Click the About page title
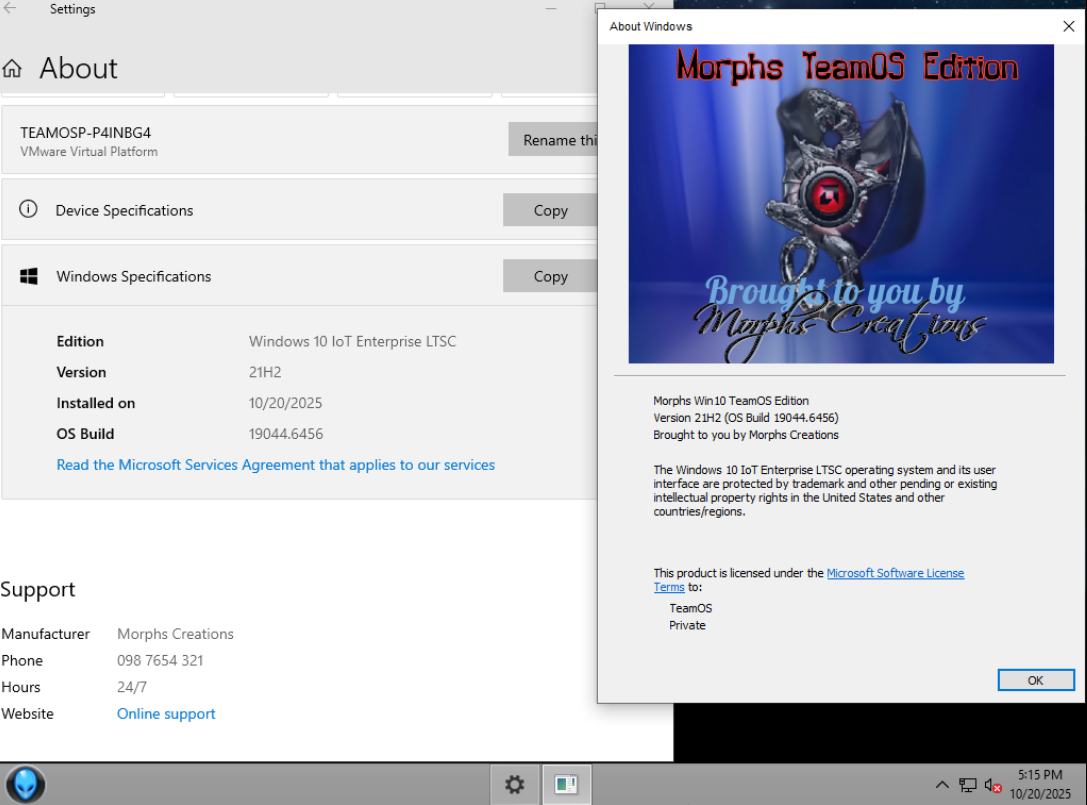This screenshot has height=805, width=1087. (x=78, y=68)
